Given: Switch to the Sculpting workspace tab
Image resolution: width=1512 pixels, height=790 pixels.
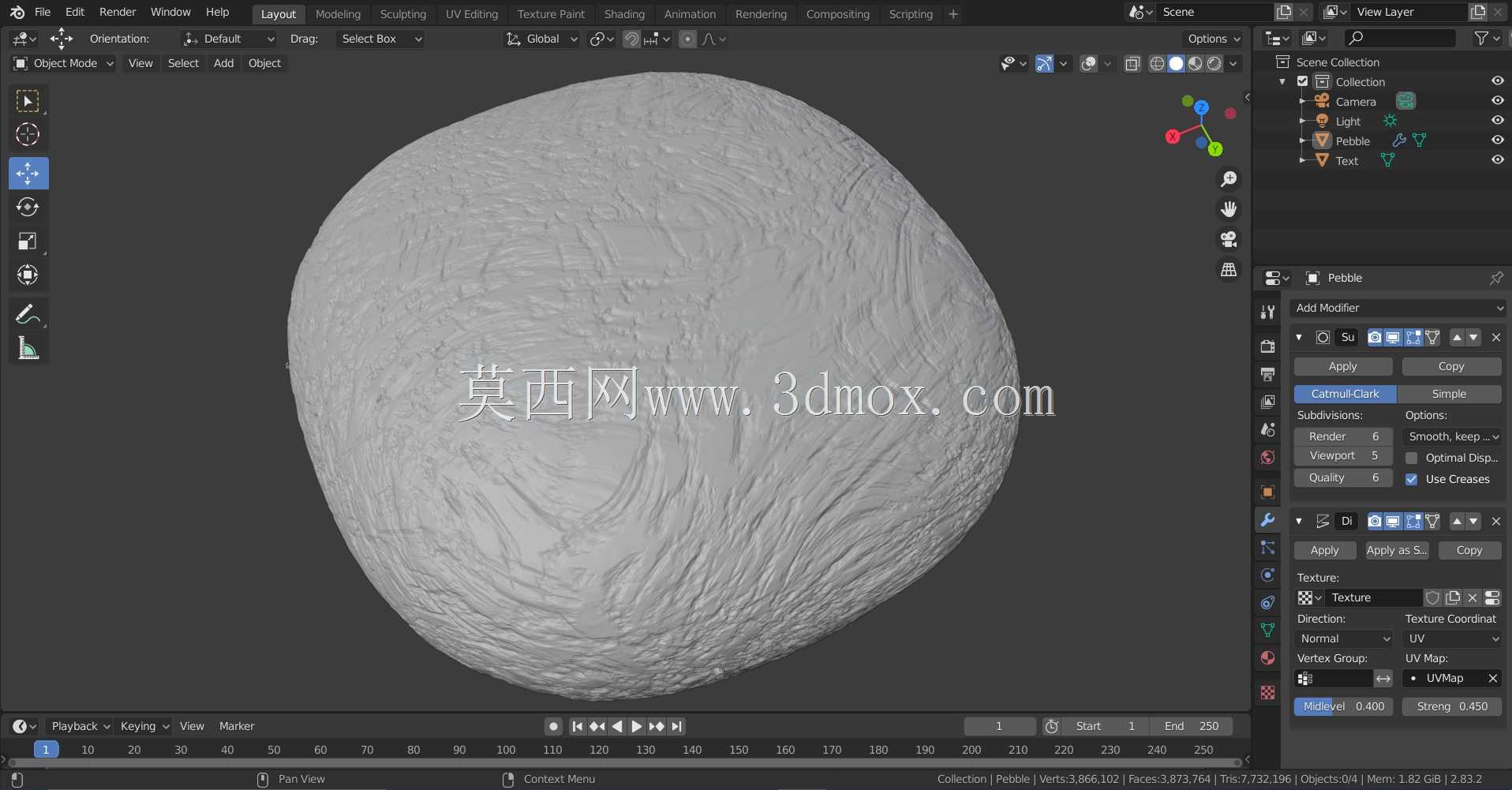Looking at the screenshot, I should point(402,14).
